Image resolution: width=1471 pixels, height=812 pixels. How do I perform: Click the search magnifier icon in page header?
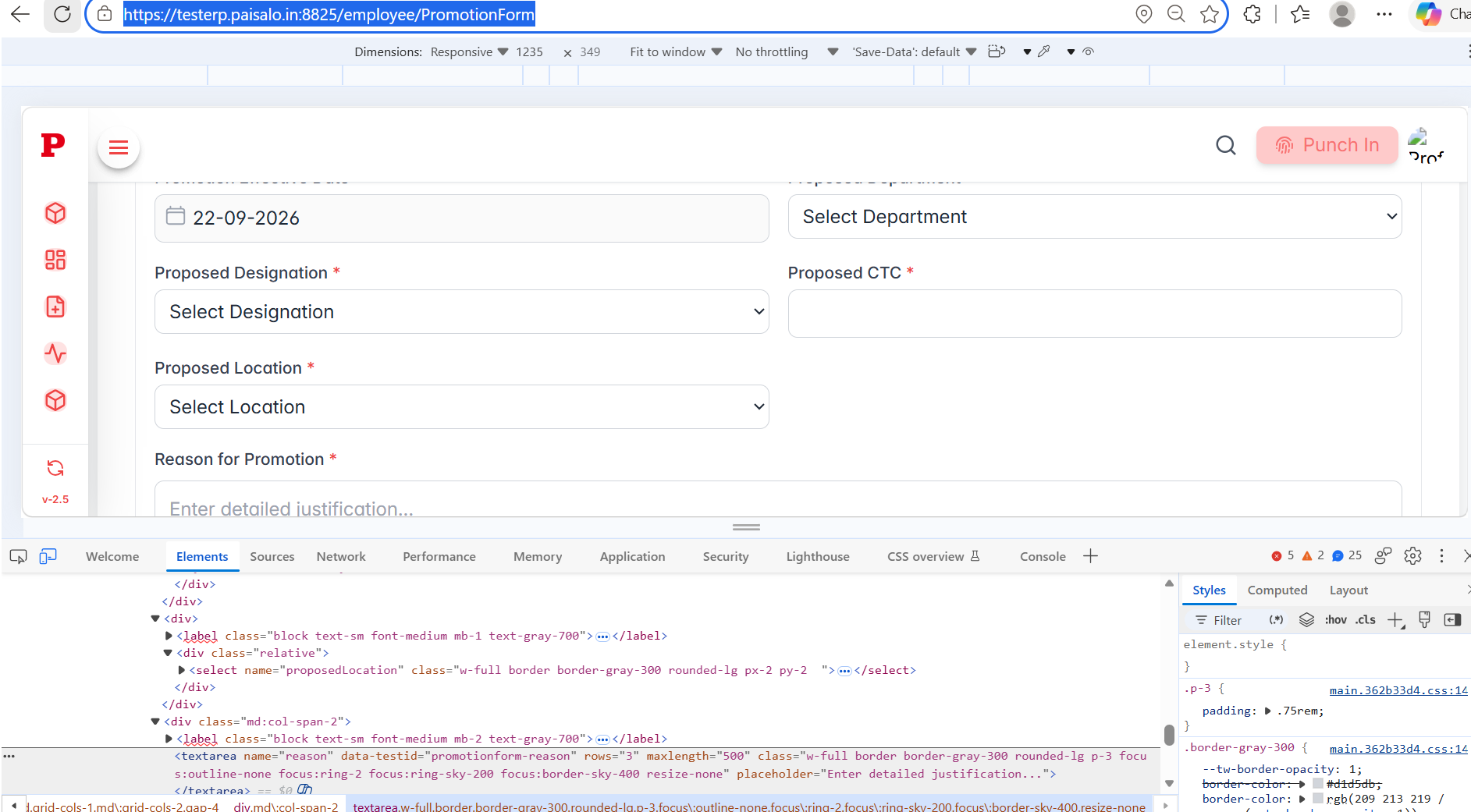tap(1226, 145)
